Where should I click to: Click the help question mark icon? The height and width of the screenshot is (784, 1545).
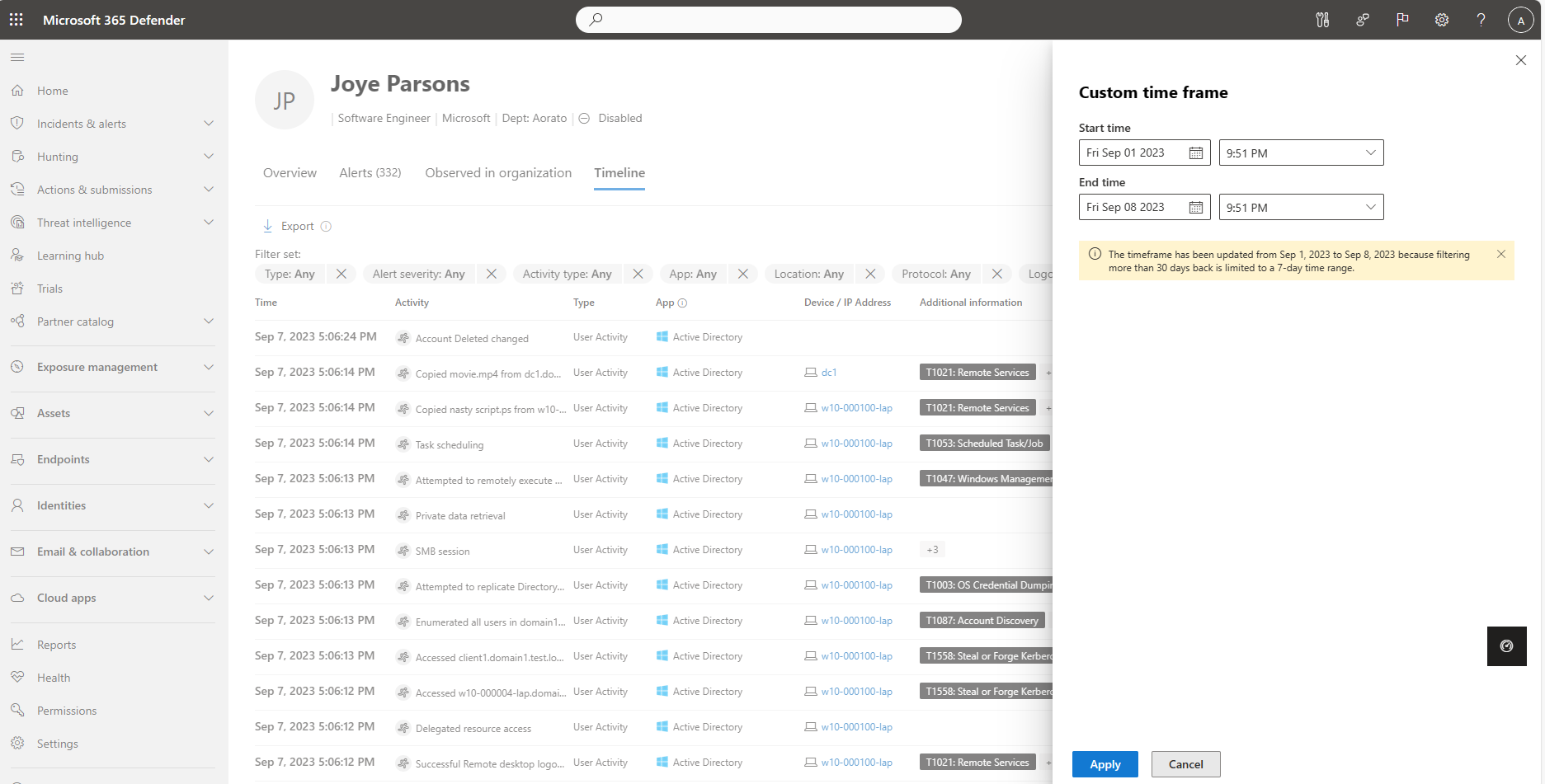click(x=1481, y=20)
